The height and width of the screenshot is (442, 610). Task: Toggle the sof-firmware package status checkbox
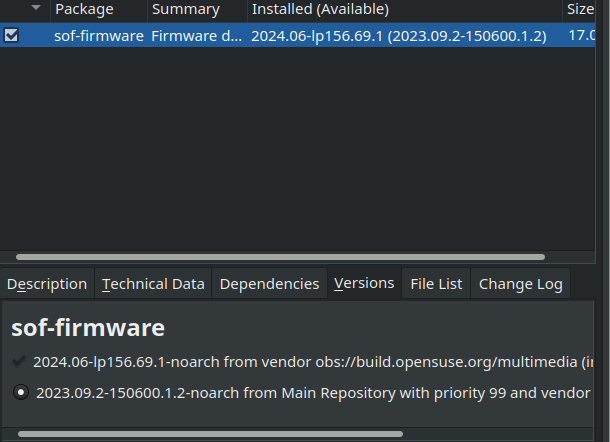tap(11, 35)
